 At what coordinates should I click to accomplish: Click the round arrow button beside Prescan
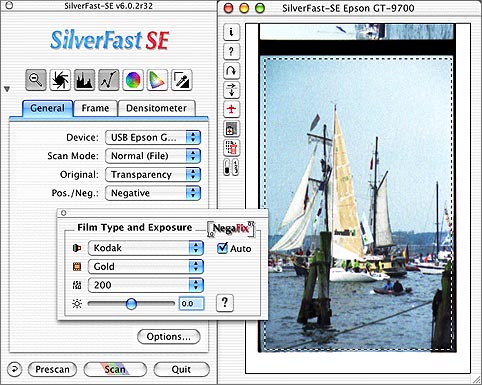click(x=14, y=369)
